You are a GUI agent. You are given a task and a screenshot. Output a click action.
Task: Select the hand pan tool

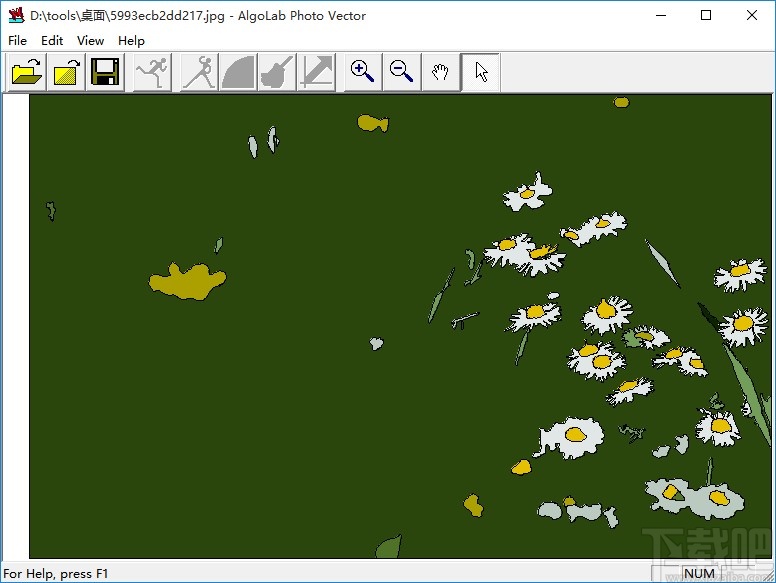441,72
